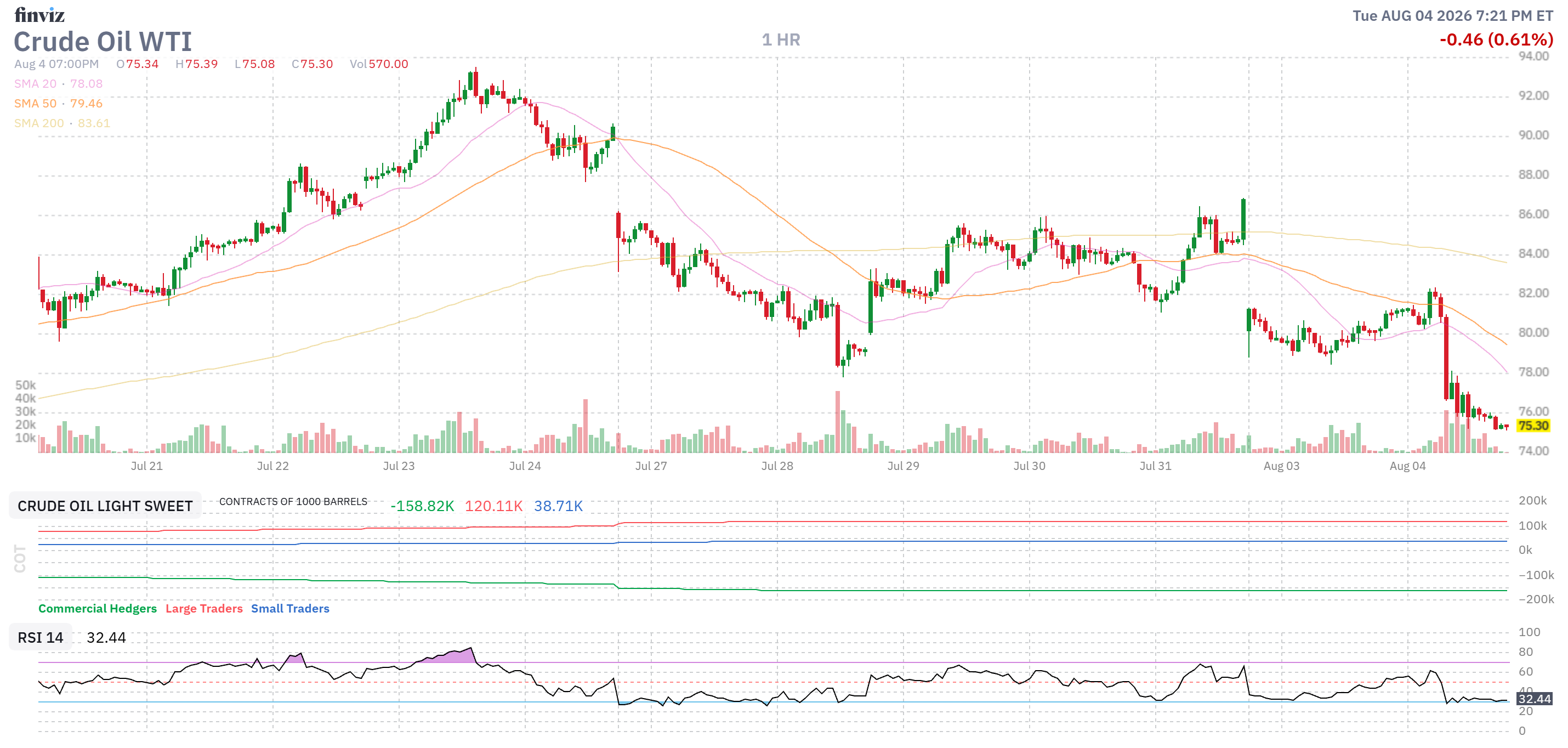This screenshot has height=748, width=1568.
Task: Click the yellow 75.30 current price tag
Action: click(x=1533, y=426)
